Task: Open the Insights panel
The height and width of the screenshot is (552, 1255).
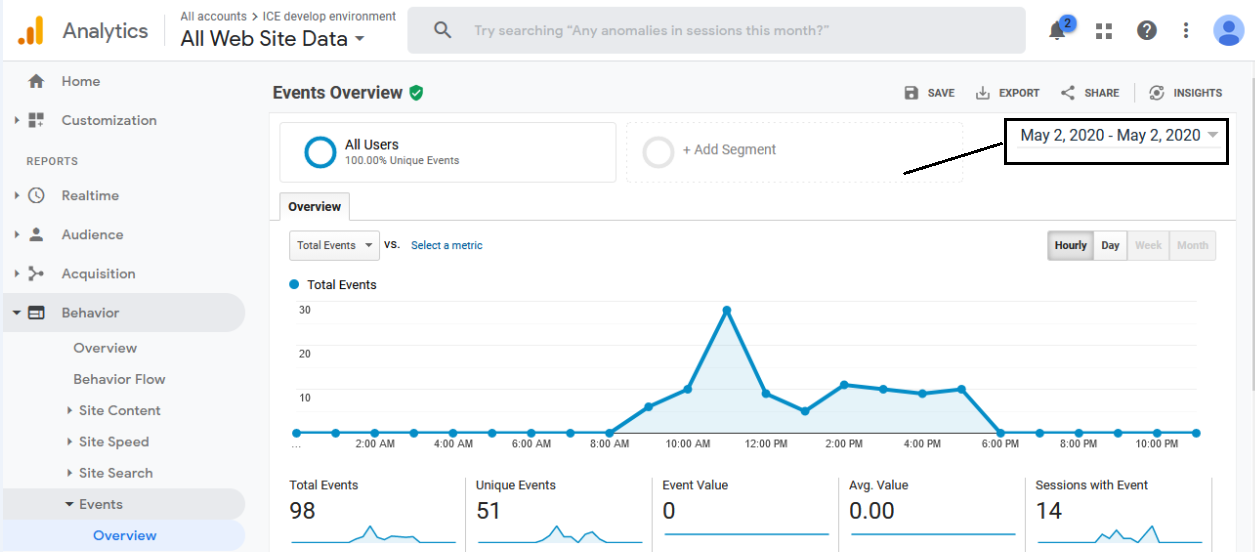Action: point(1186,93)
